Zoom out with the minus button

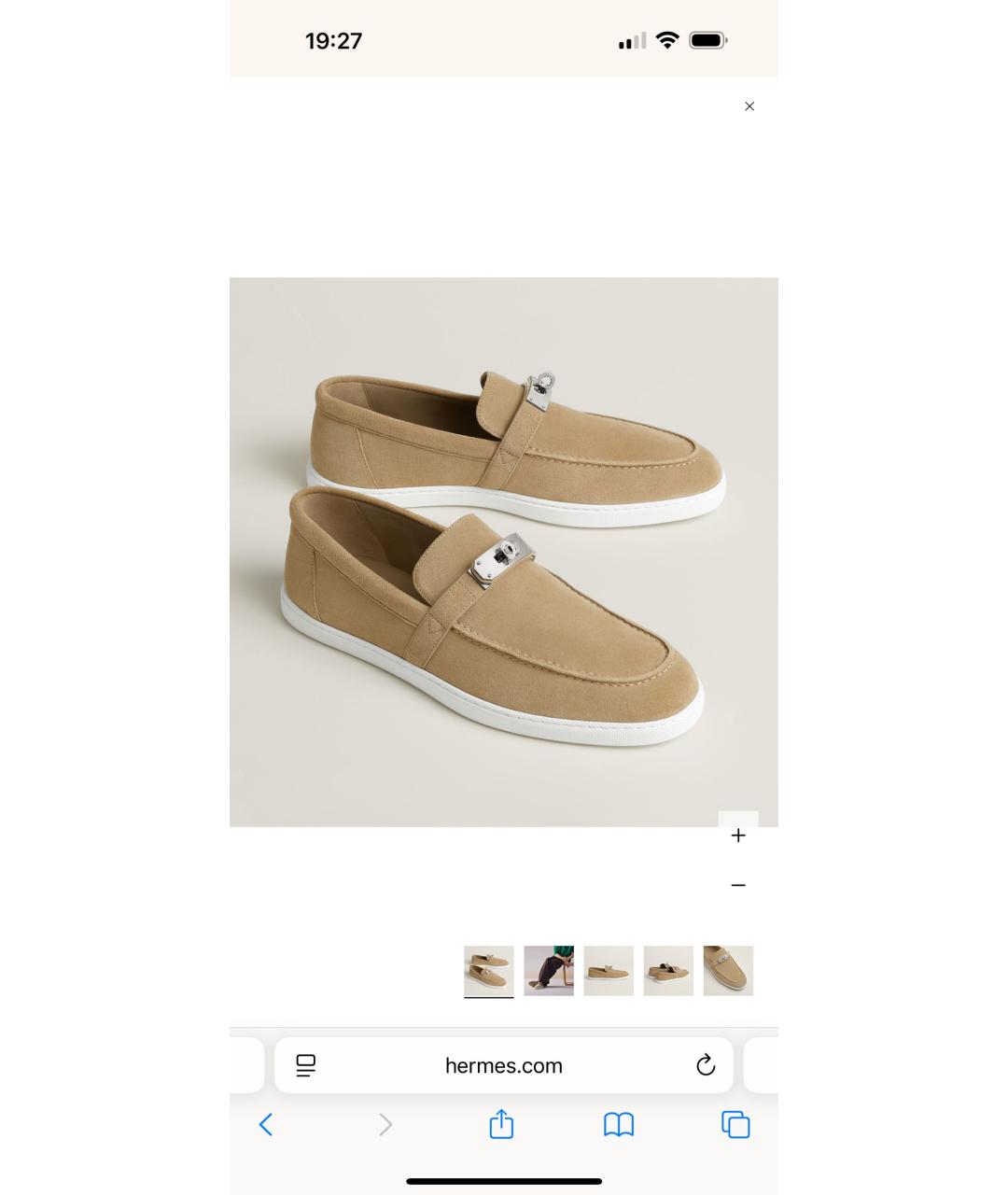(738, 885)
